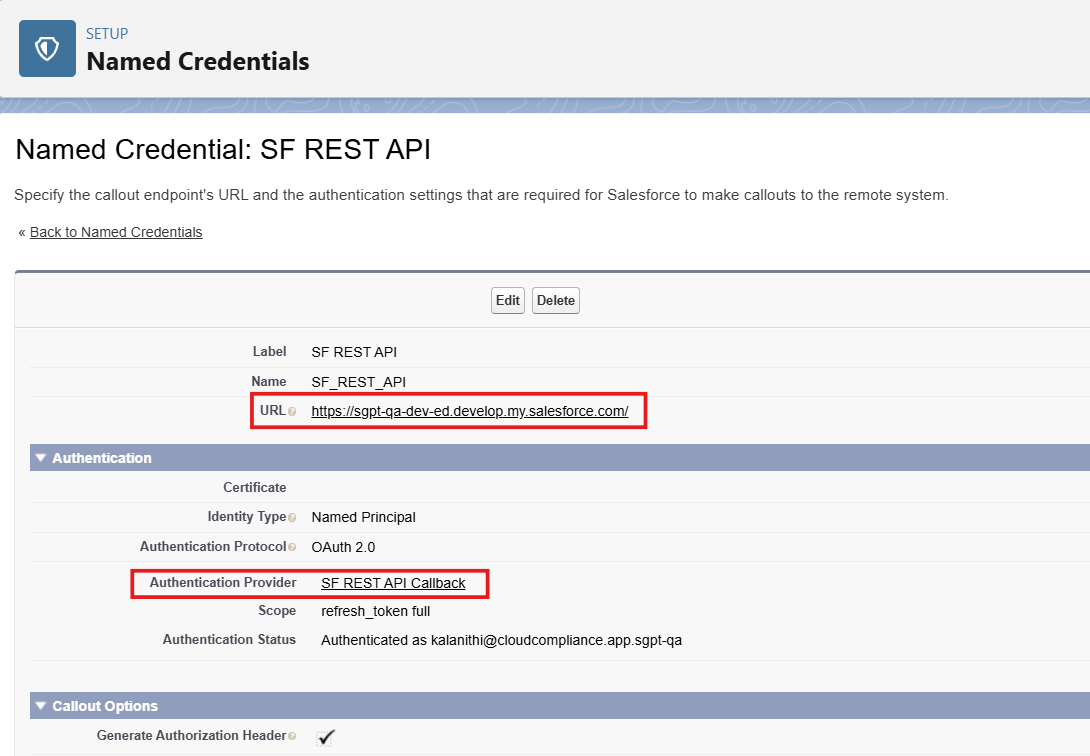Click the Named Credentials shield icon
This screenshot has width=1090, height=756.
(x=47, y=48)
